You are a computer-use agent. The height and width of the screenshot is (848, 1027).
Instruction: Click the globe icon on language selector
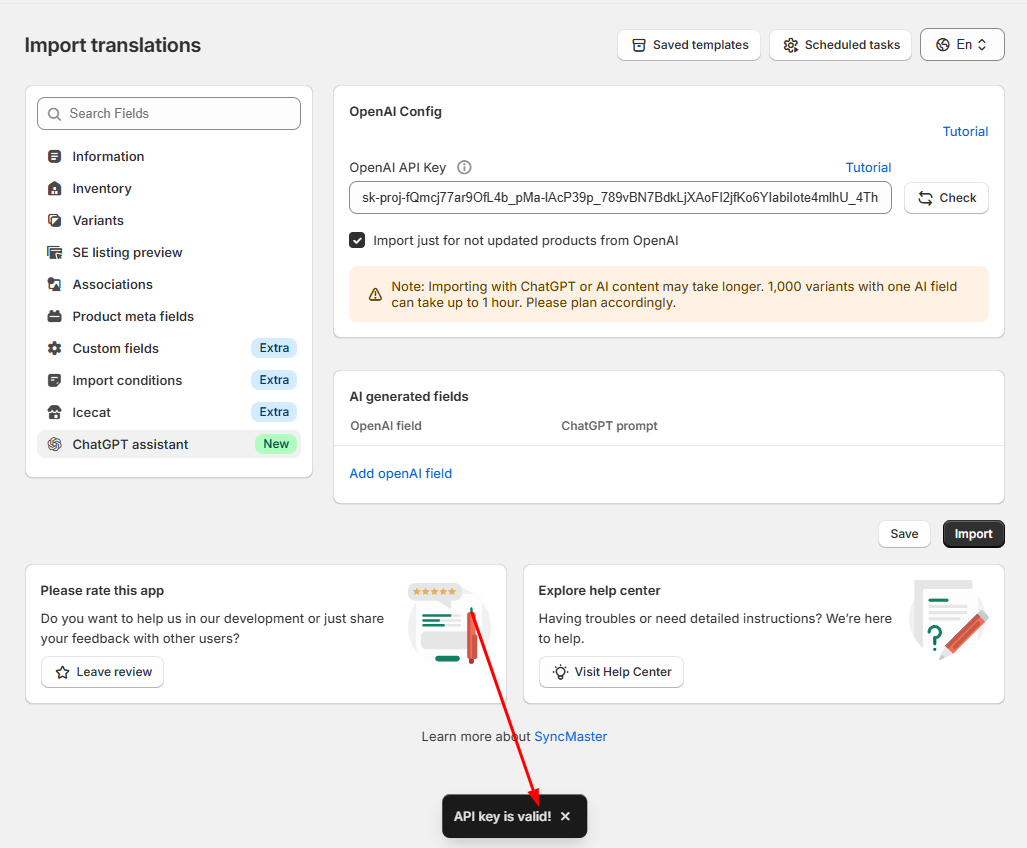point(943,45)
